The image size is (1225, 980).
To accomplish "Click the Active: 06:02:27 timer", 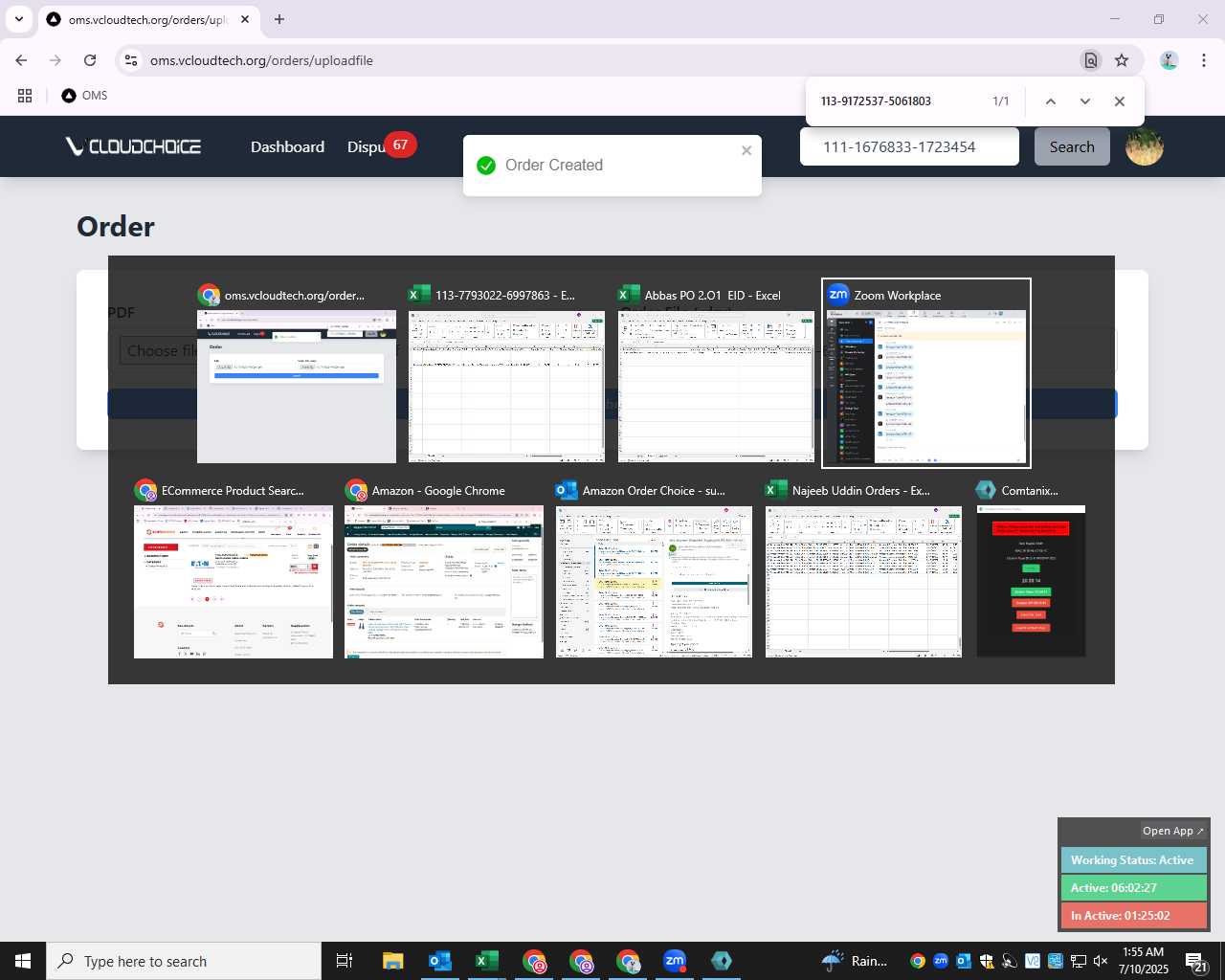I will coord(1133,888).
